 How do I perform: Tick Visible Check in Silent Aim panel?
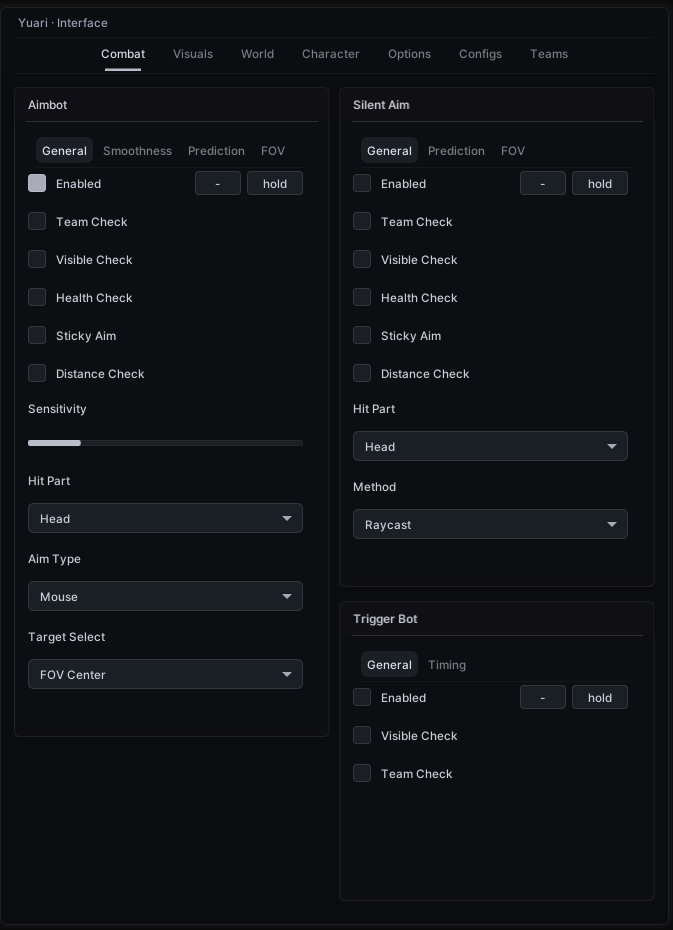coord(362,259)
